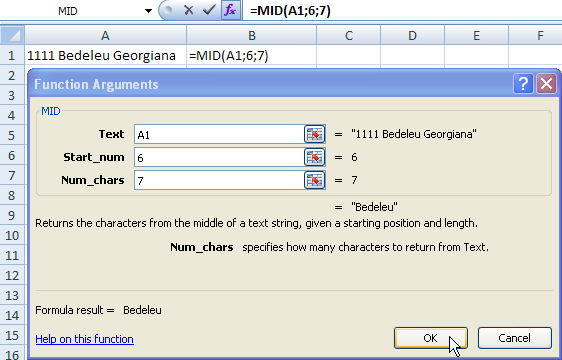Click inside the MID Name Box
562x360 pixels.
coord(67,11)
